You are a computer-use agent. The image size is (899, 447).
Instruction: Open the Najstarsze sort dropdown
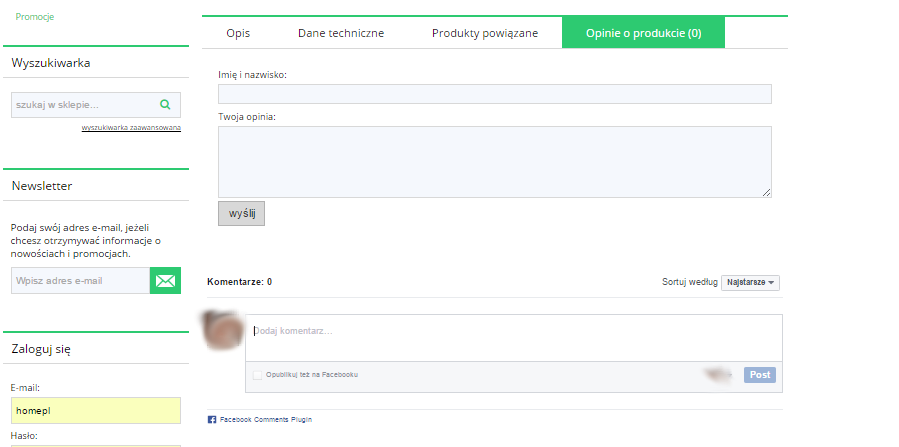pyautogui.click(x=751, y=283)
